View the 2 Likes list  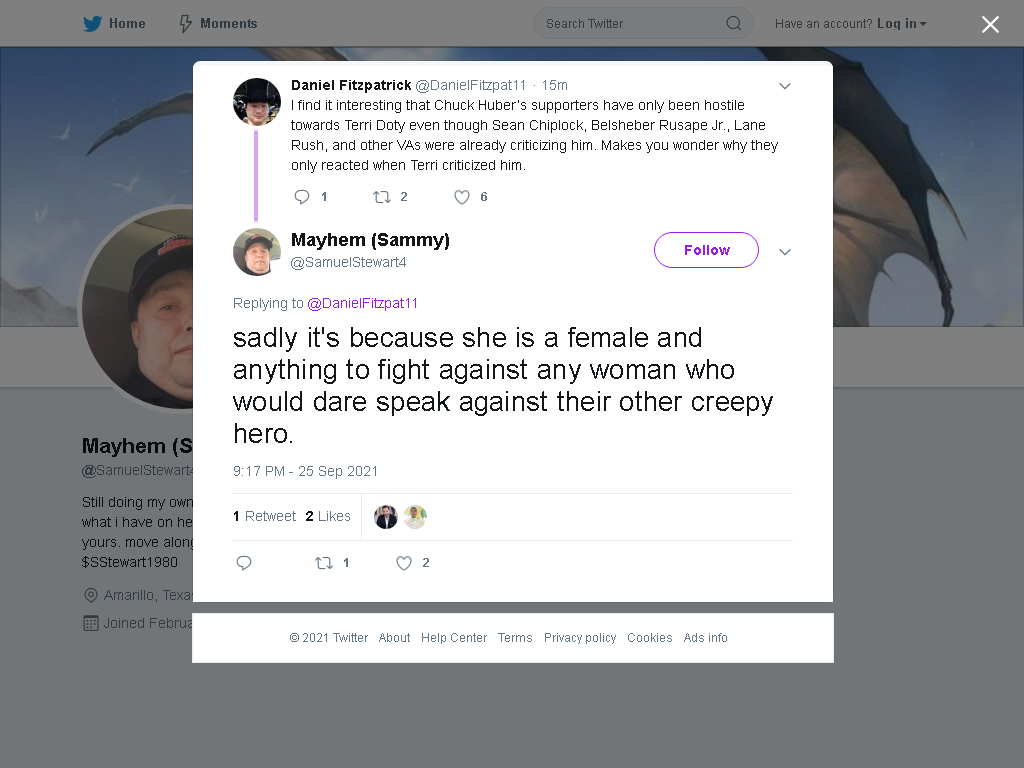point(328,516)
